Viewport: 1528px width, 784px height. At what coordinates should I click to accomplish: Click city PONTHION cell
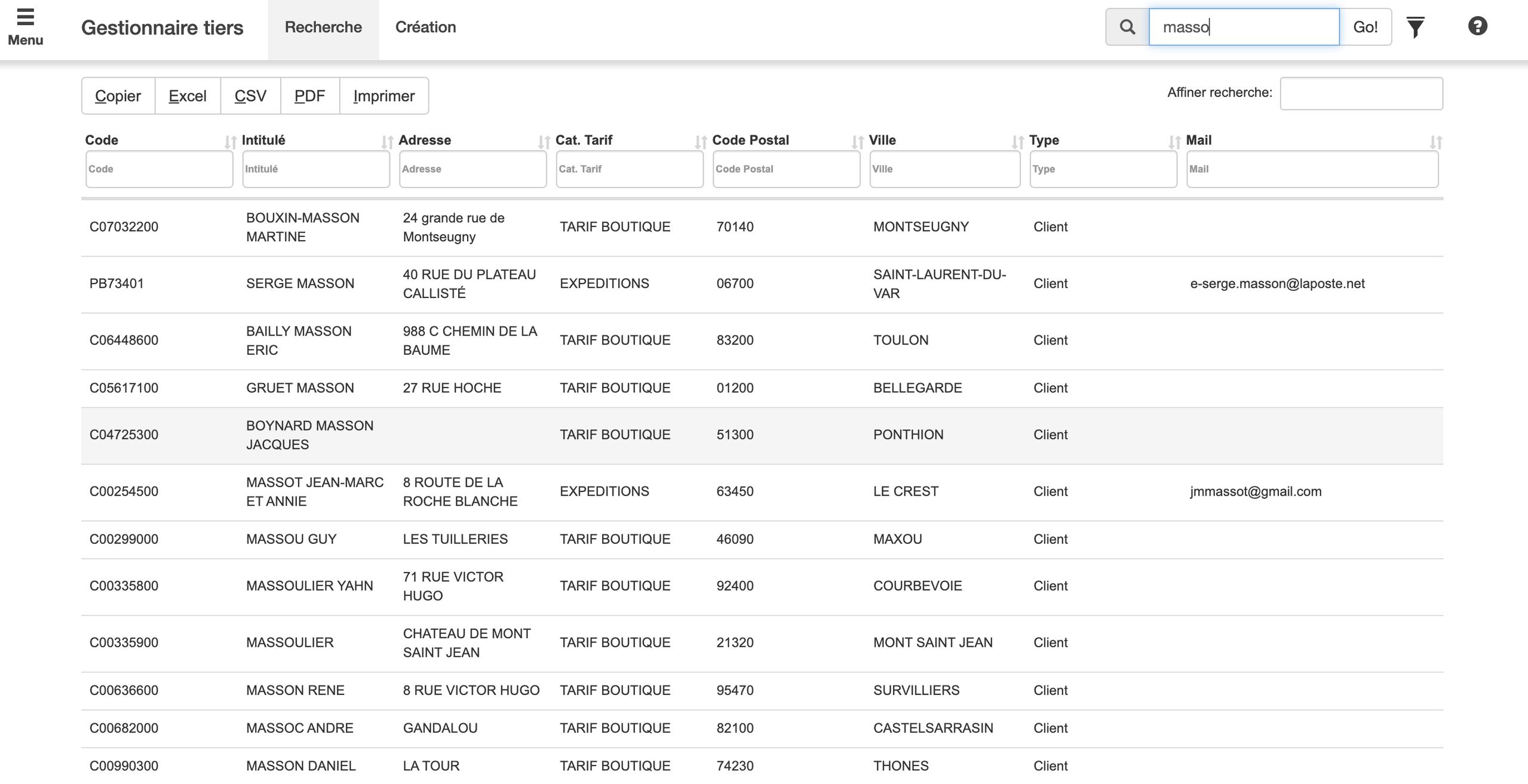tap(908, 435)
